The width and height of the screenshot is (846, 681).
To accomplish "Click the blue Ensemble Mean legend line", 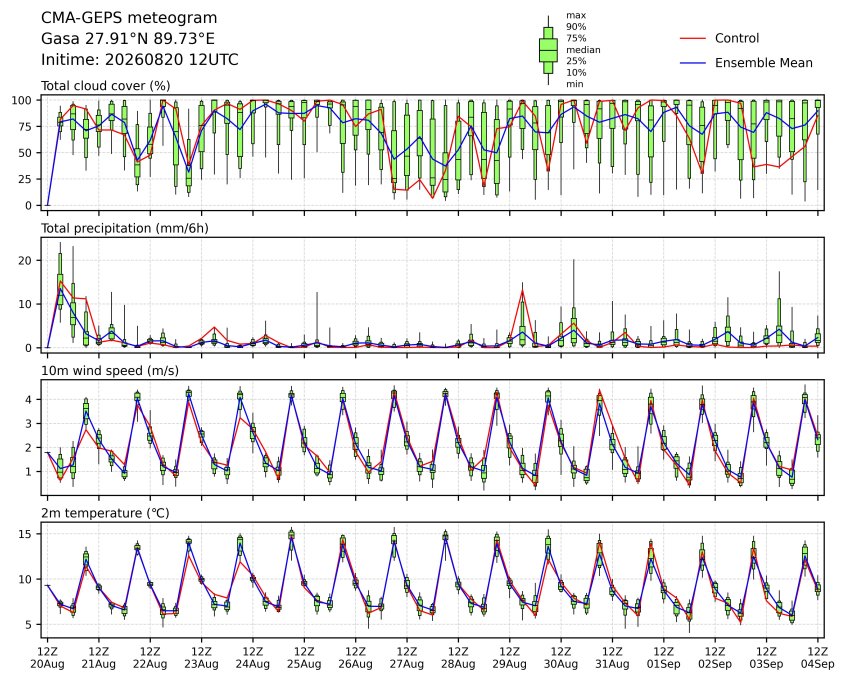I will pyautogui.click(x=692, y=63).
